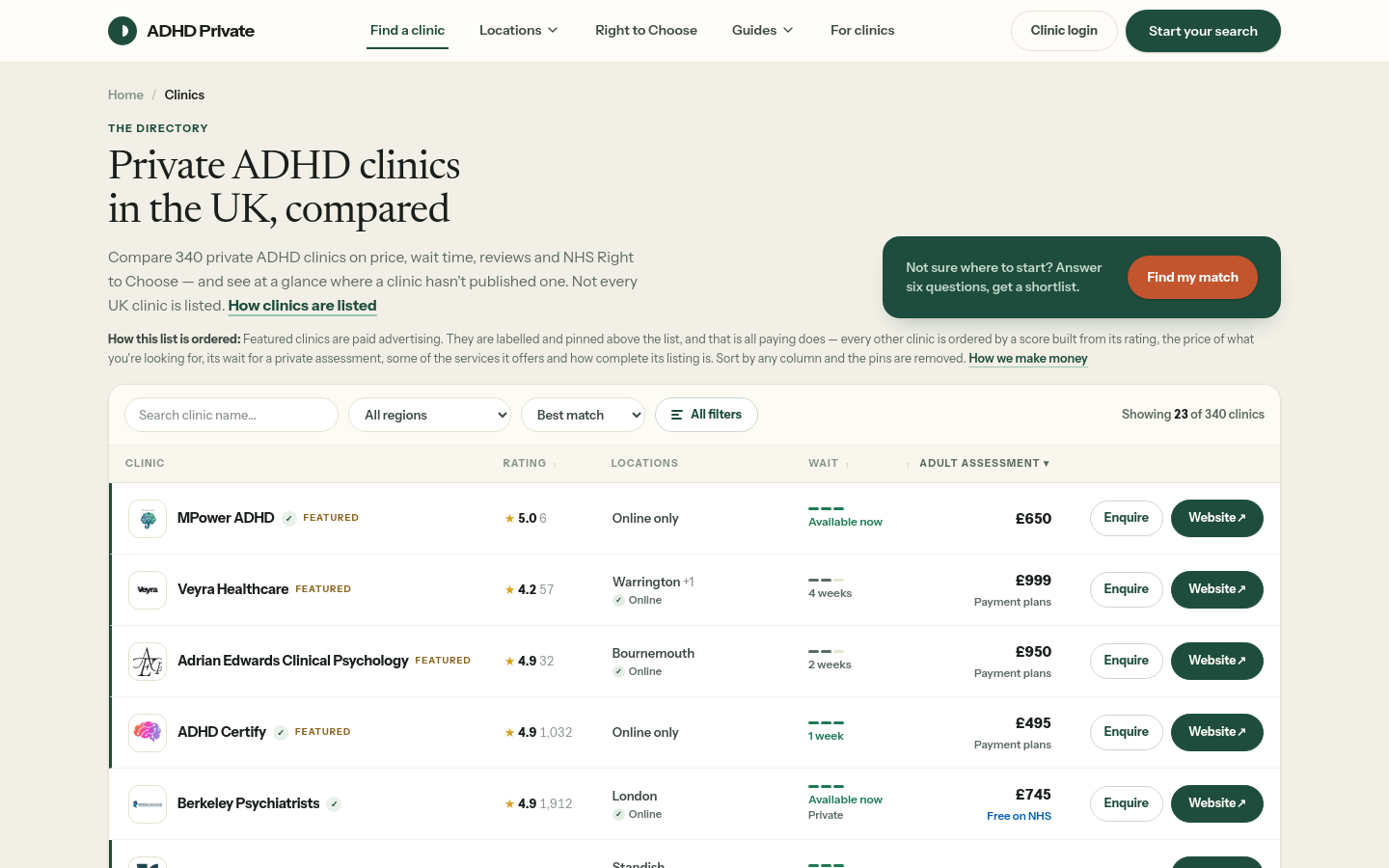Viewport: 1389px width, 868px height.
Task: Click the Locations column header
Action: pos(644,464)
